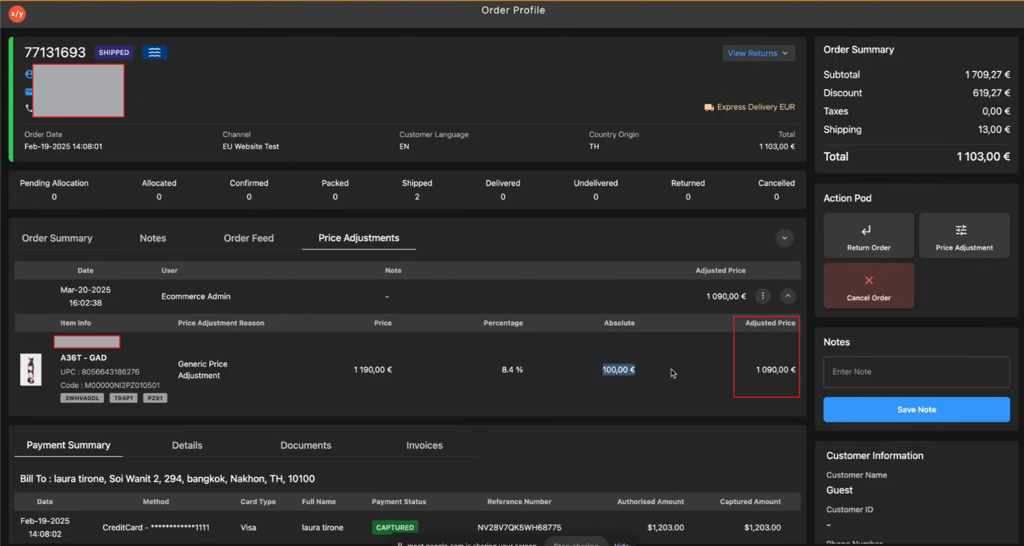Click the Subtotal 1 709,27 € amount
Viewport: 1024px width, 546px height.
(x=987, y=74)
